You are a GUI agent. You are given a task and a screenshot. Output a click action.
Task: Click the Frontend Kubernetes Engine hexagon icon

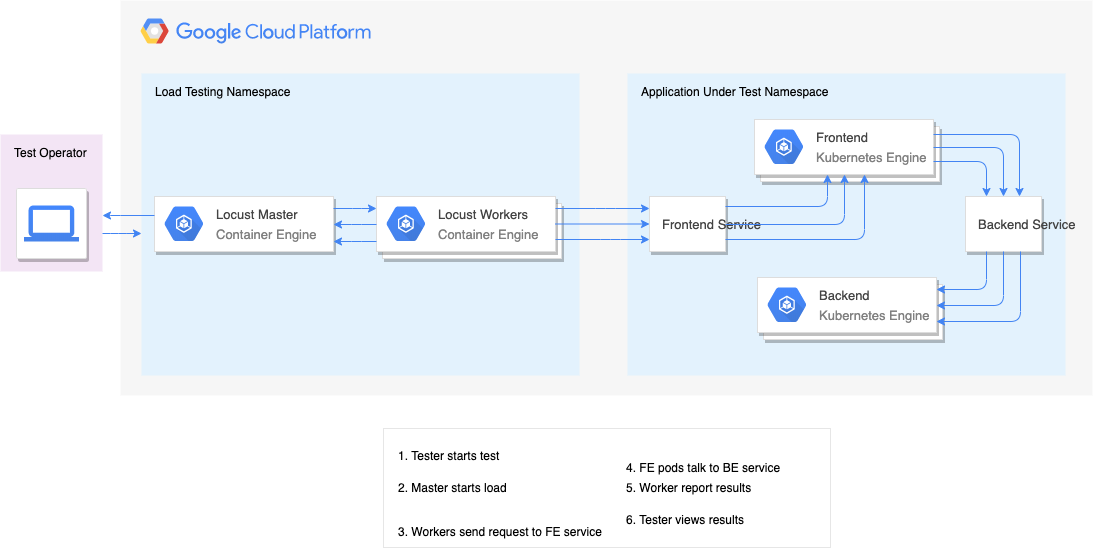784,147
